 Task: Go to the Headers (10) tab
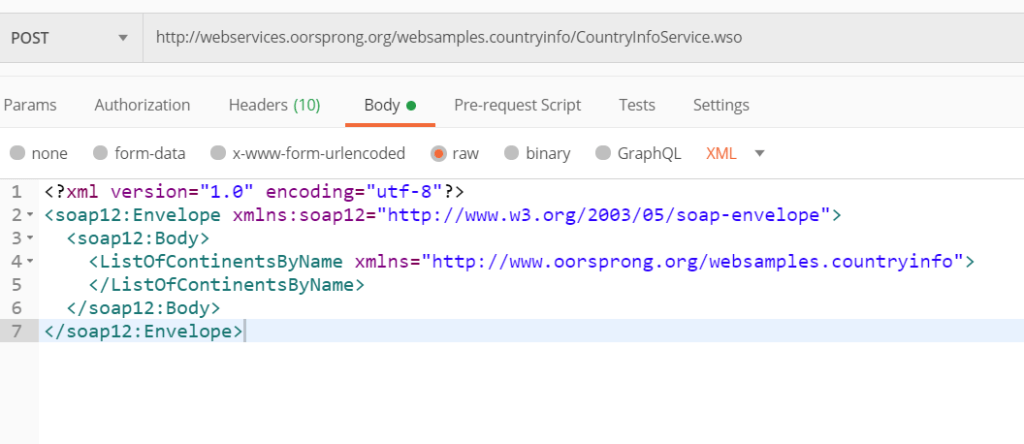274,105
